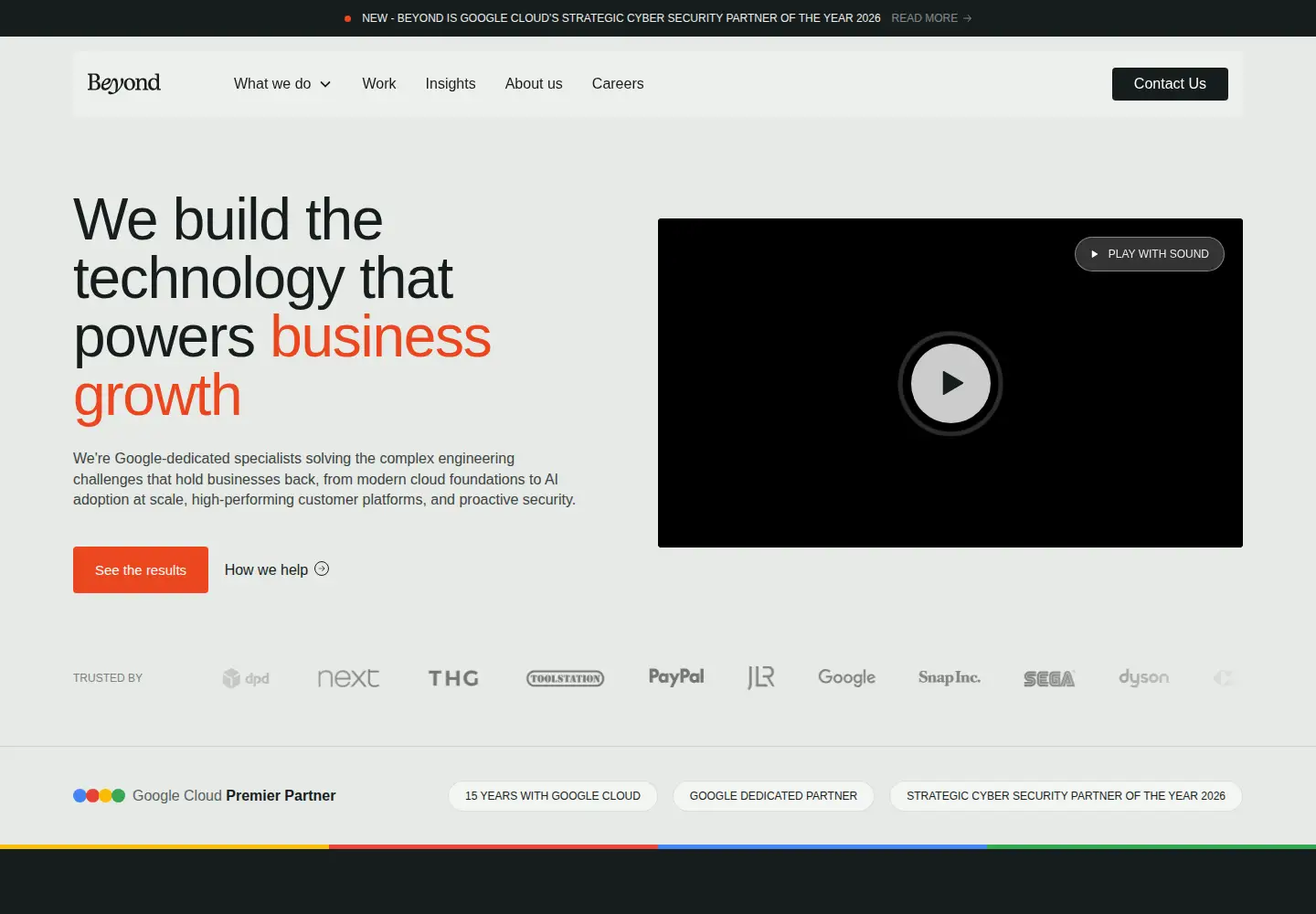Click the Trusted By label

(x=108, y=678)
